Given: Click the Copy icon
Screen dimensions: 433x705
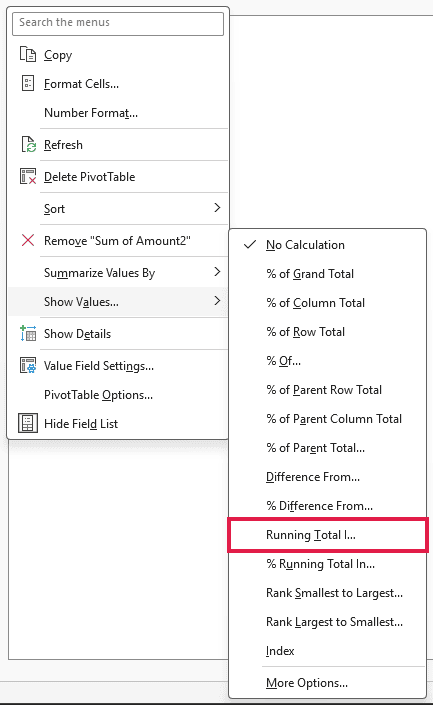Looking at the screenshot, I should (28, 54).
